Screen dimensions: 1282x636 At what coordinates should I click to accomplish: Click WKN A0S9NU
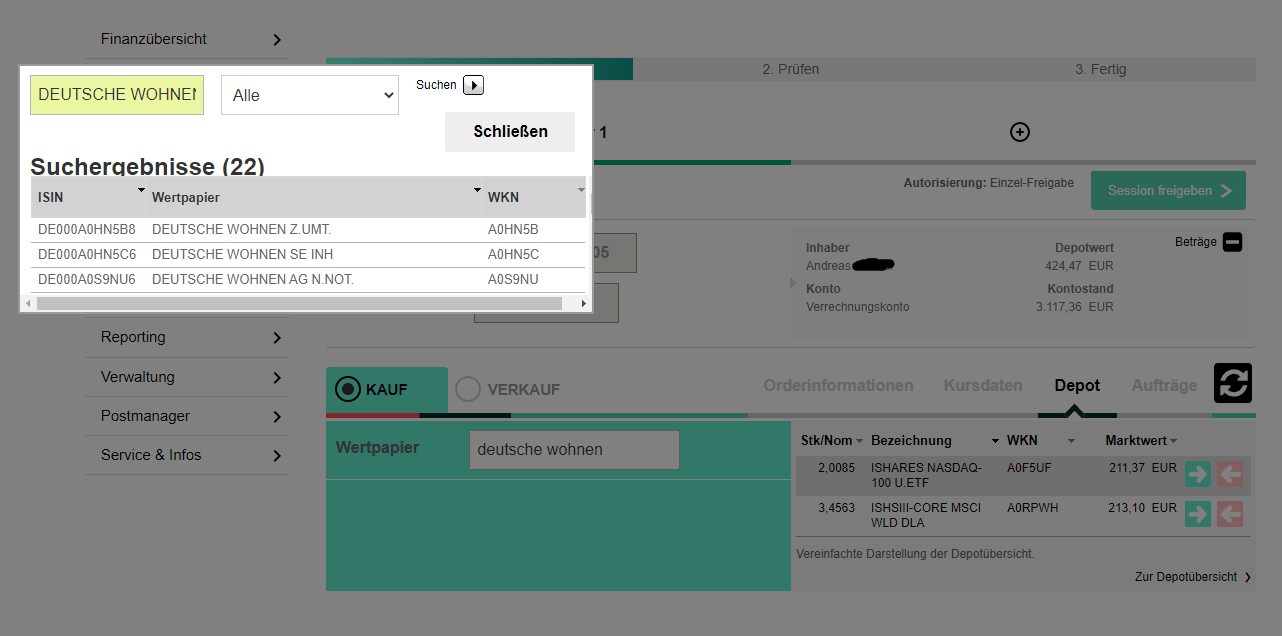coord(513,280)
